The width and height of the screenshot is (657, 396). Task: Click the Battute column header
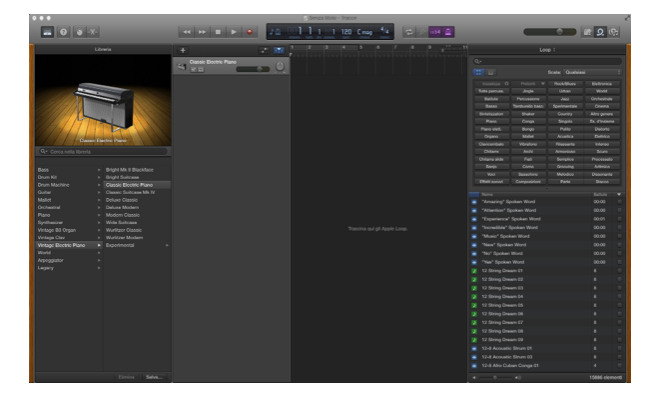click(600, 195)
